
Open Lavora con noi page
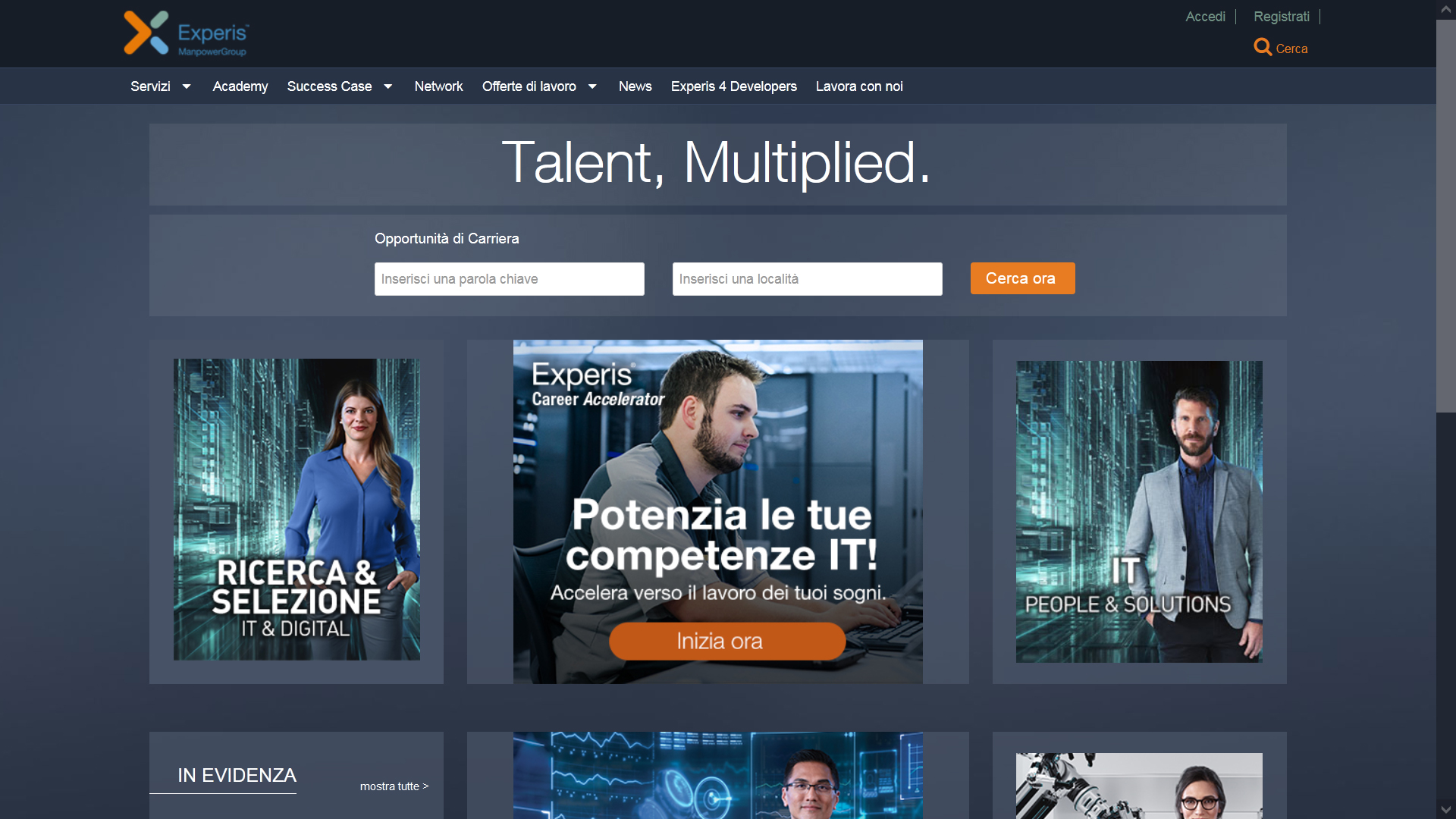[x=859, y=86]
